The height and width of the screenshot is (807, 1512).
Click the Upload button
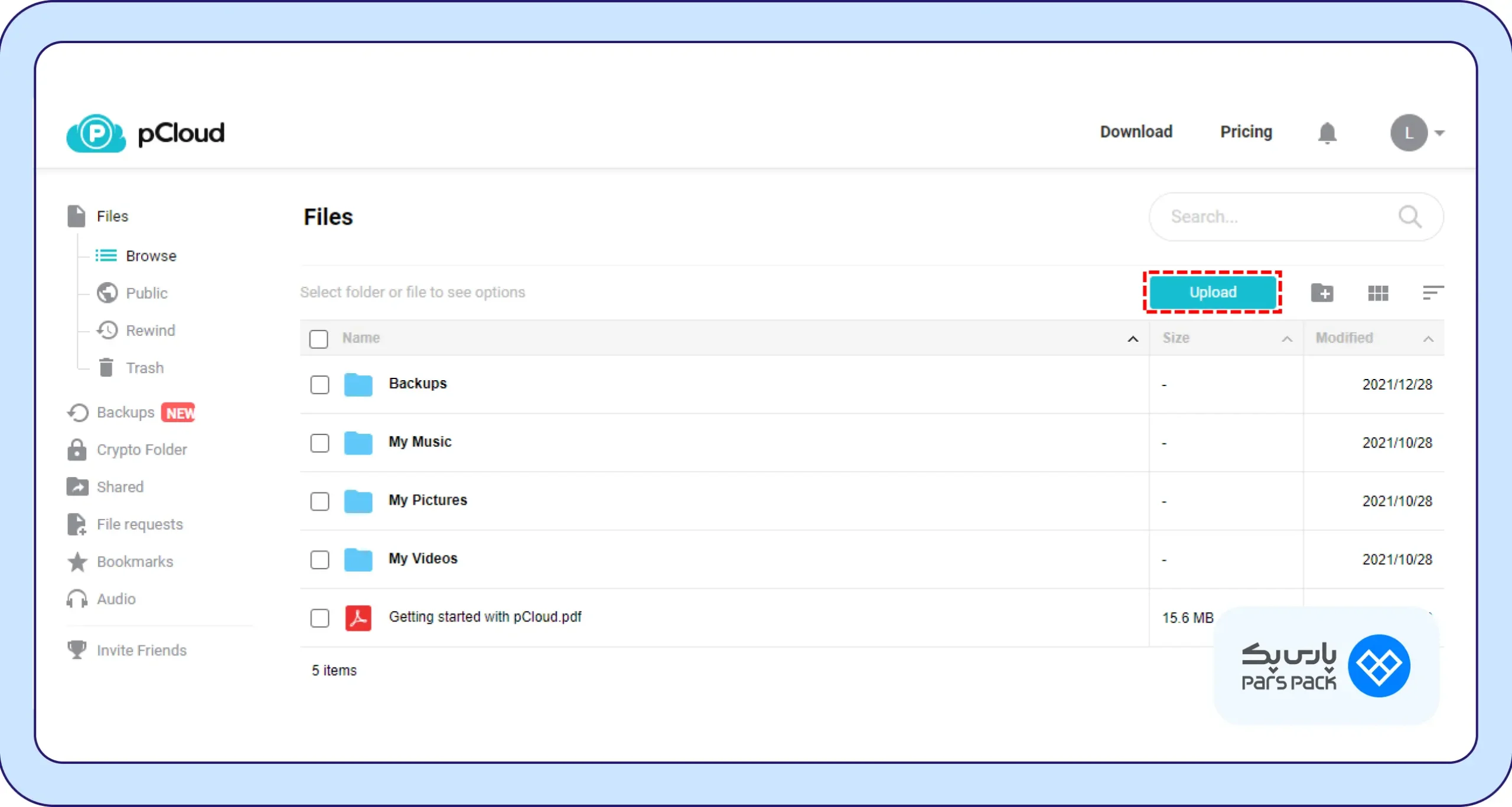(1213, 292)
